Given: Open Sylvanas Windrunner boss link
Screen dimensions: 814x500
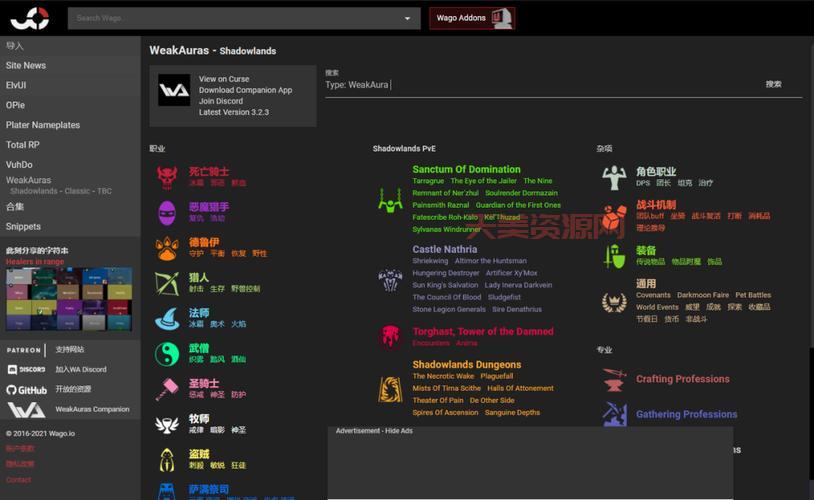Looking at the screenshot, I should 446,229.
